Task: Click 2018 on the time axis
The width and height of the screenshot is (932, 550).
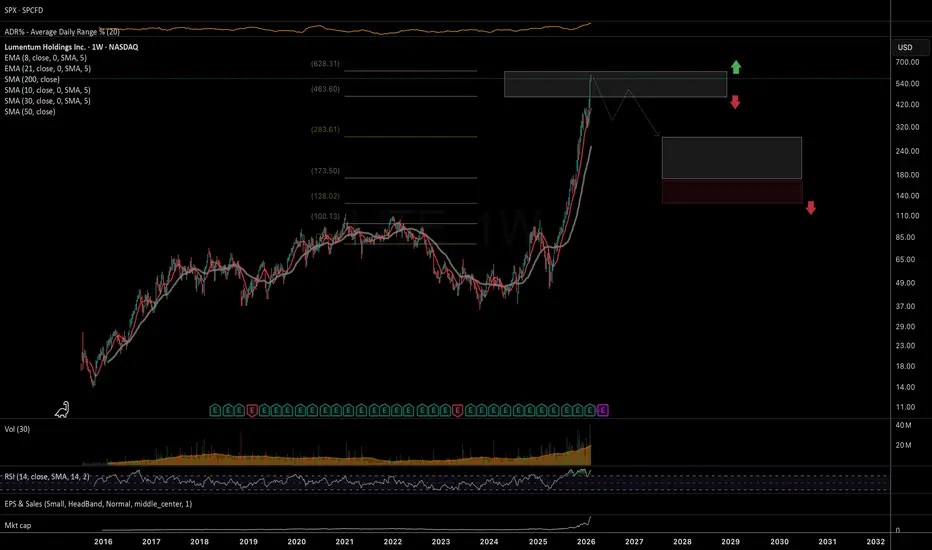Action: click(199, 541)
